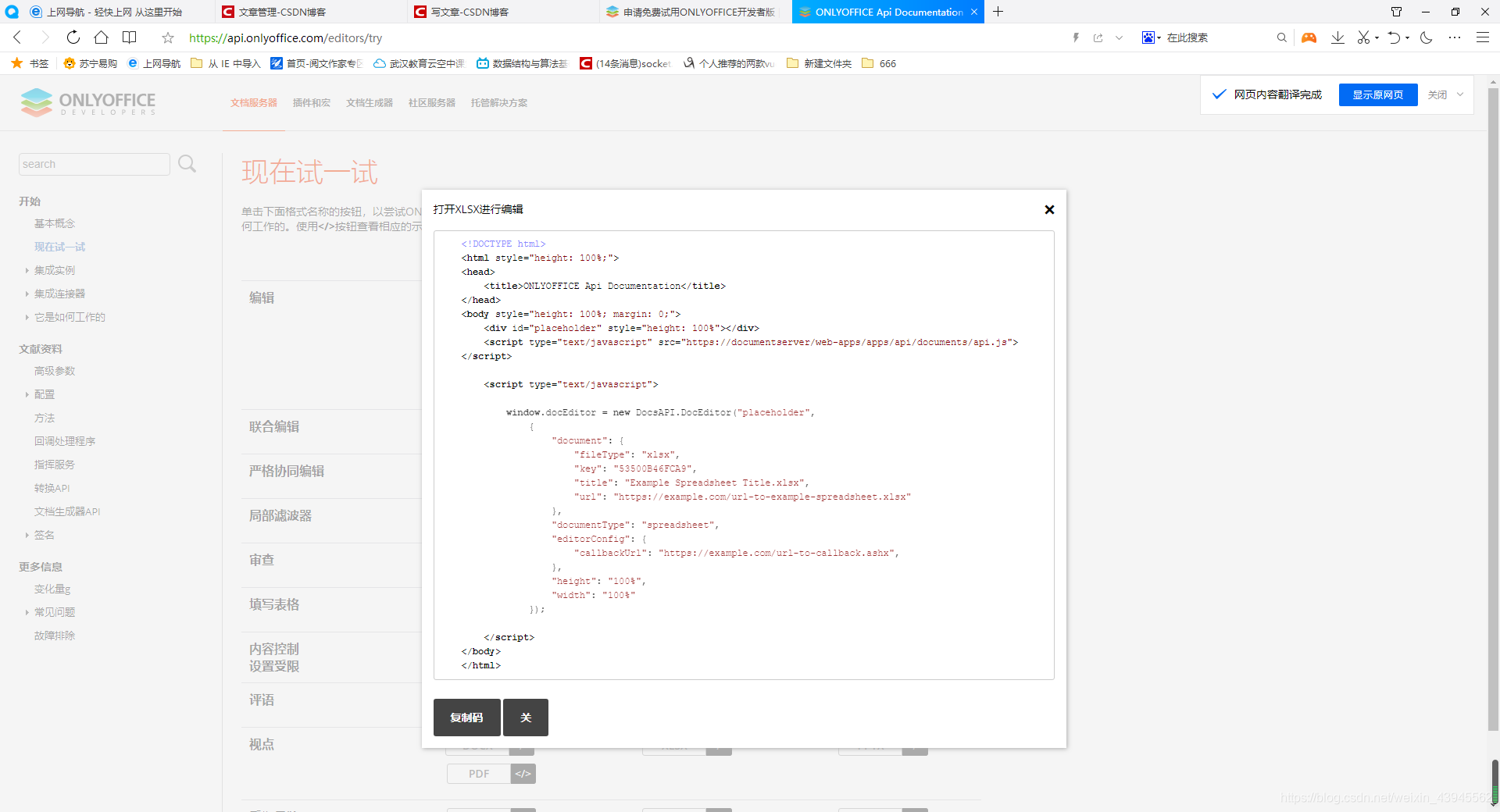This screenshot has height=812, width=1500.
Task: Click 关闭 on the translation bar
Action: point(1437,94)
